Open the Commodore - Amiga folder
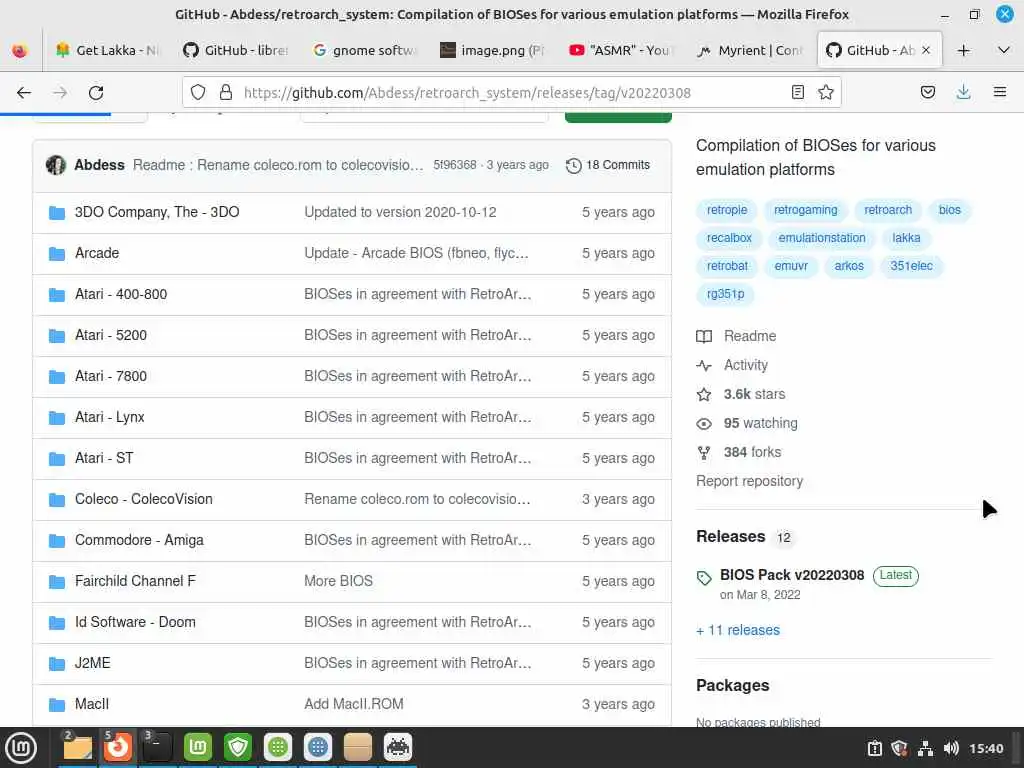The image size is (1024, 768). [139, 541]
